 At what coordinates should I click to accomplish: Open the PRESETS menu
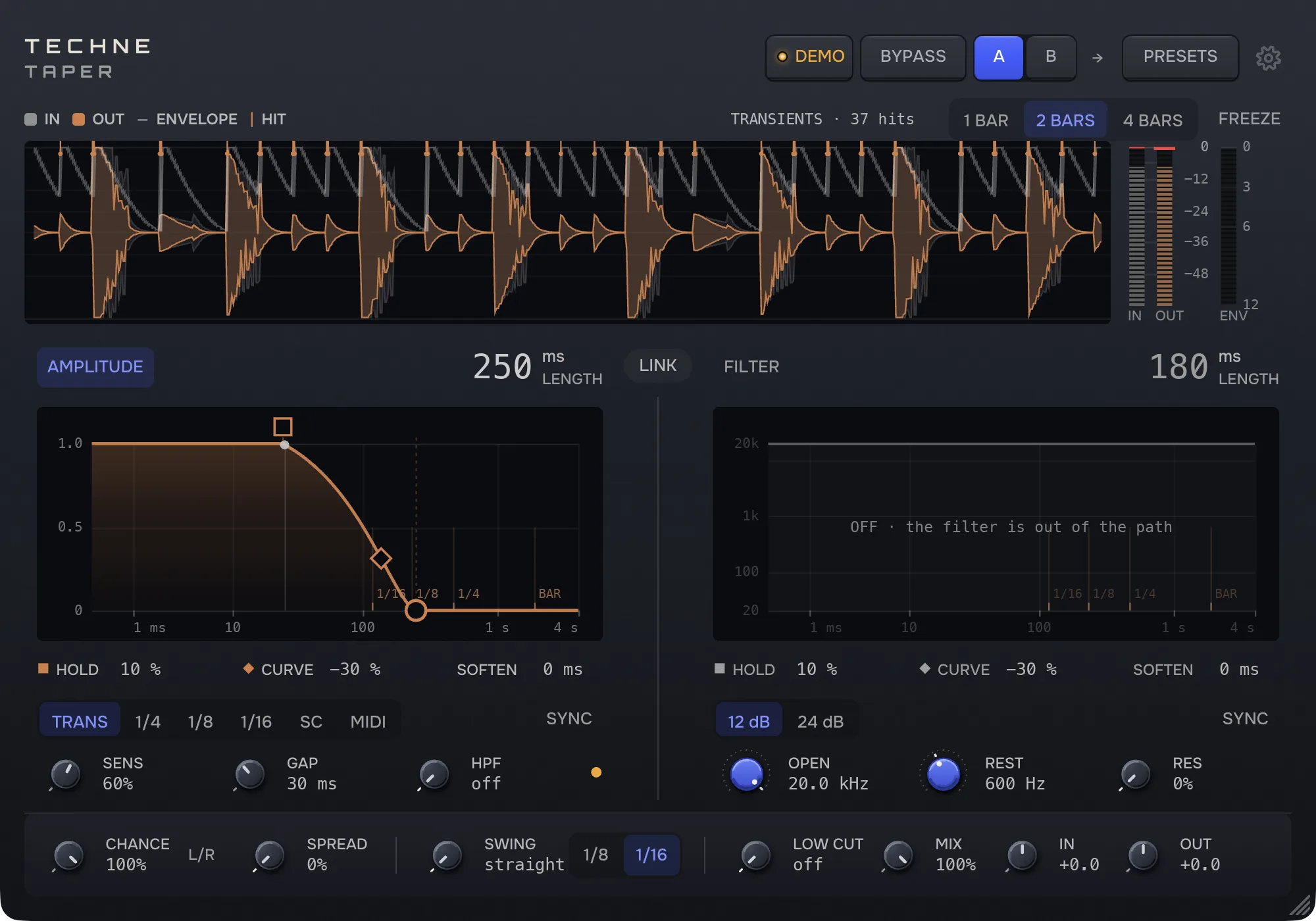(1180, 57)
